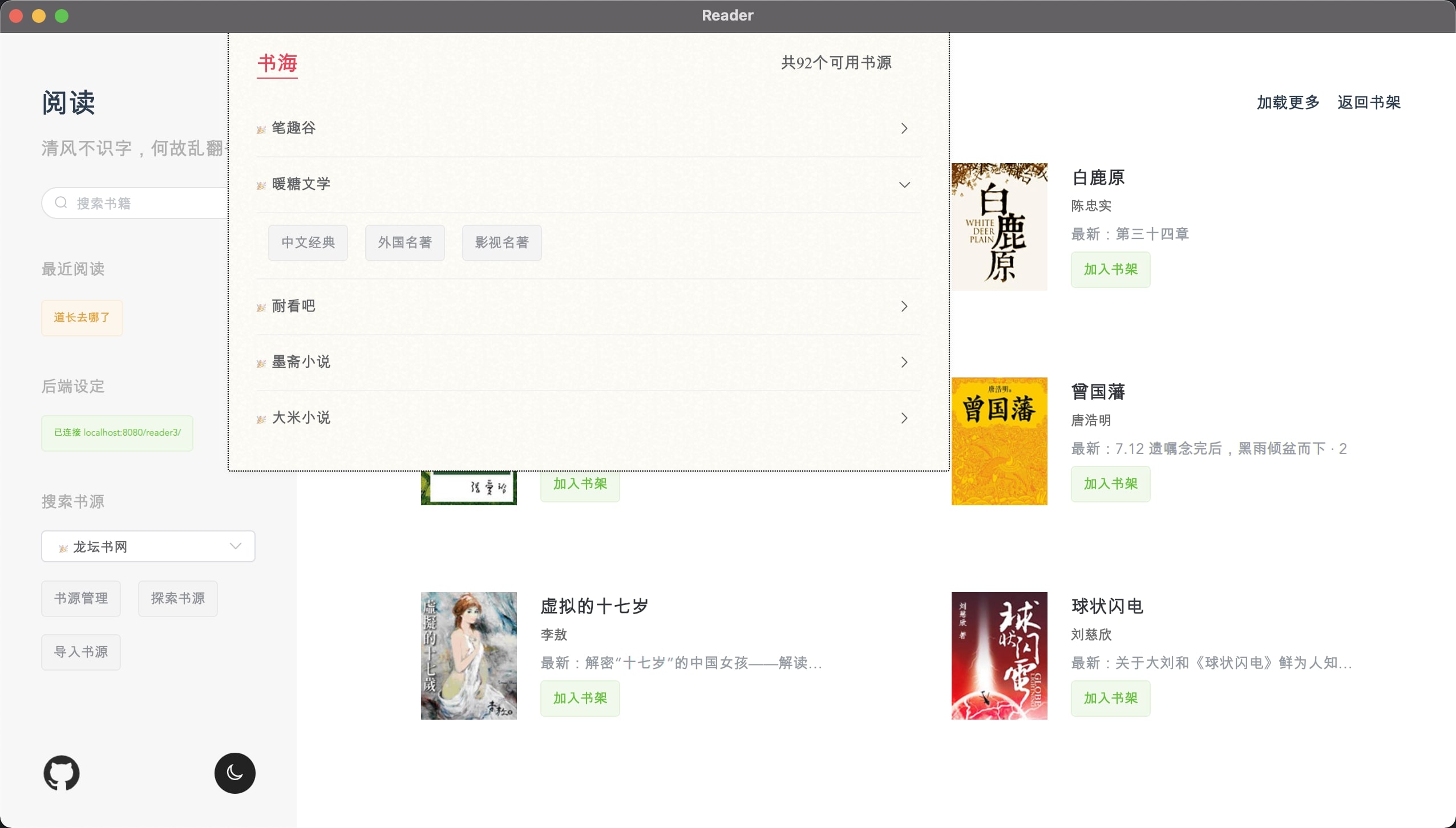Image resolution: width=1456 pixels, height=828 pixels.
Task: Click 加载更多 to load more books
Action: [x=1288, y=103]
